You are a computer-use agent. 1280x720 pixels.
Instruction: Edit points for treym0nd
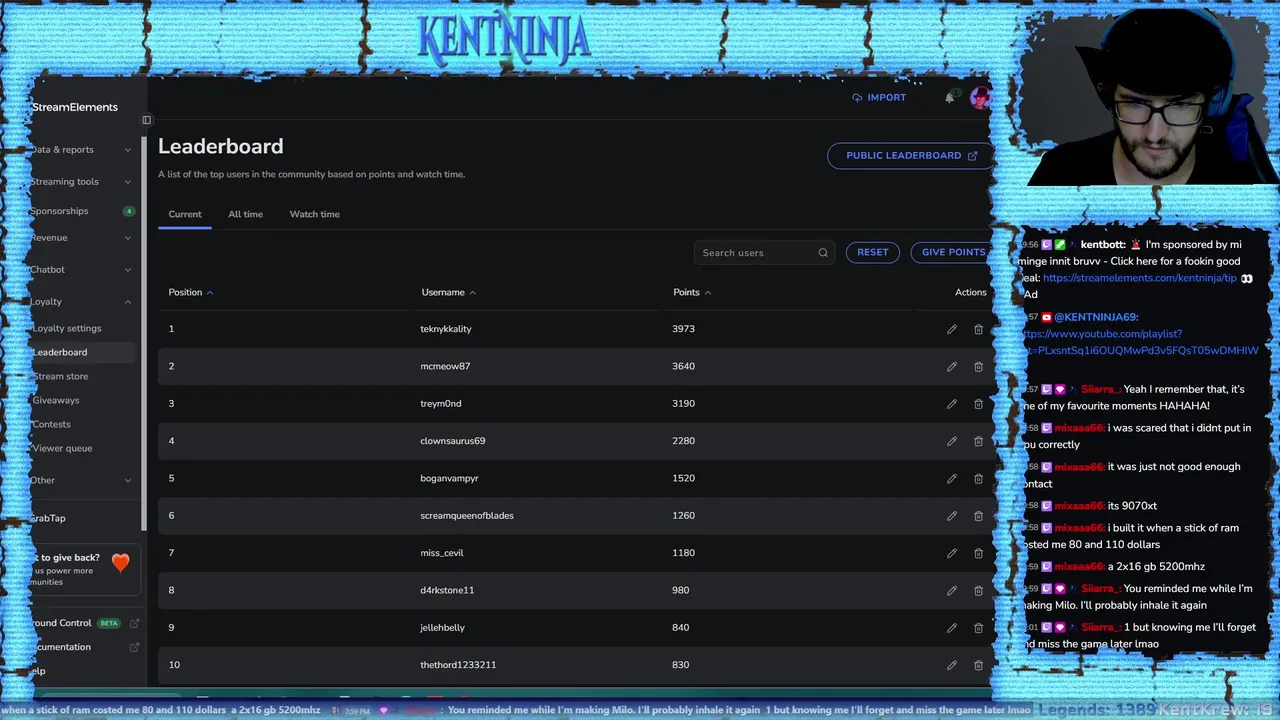click(x=951, y=404)
